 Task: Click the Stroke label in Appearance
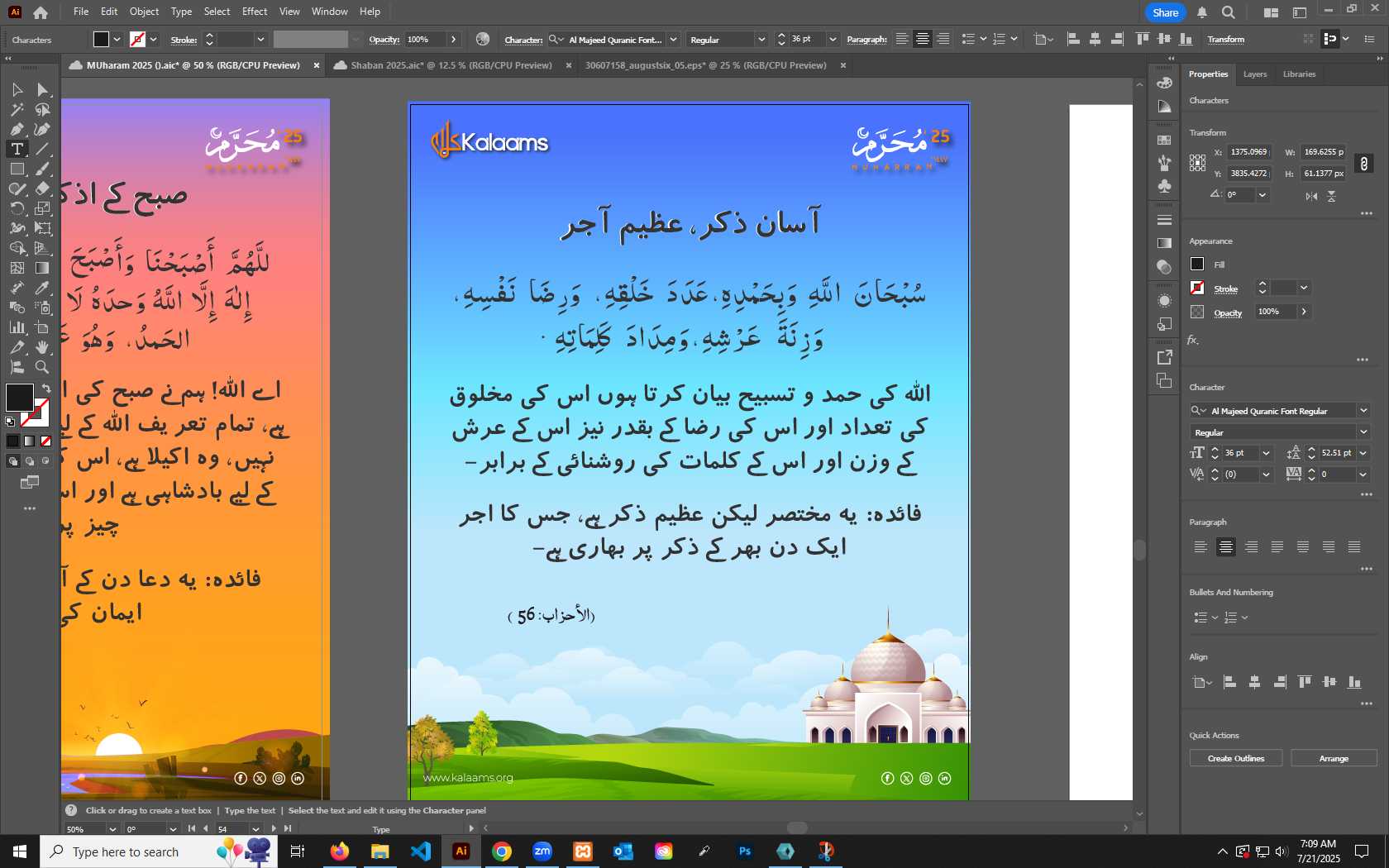coord(1225,289)
